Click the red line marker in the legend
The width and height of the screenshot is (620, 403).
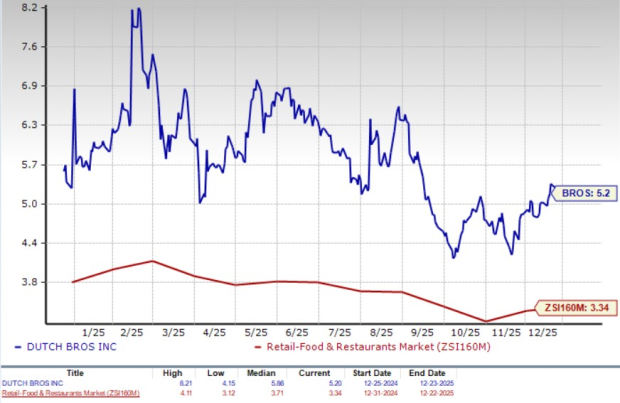[255, 346]
